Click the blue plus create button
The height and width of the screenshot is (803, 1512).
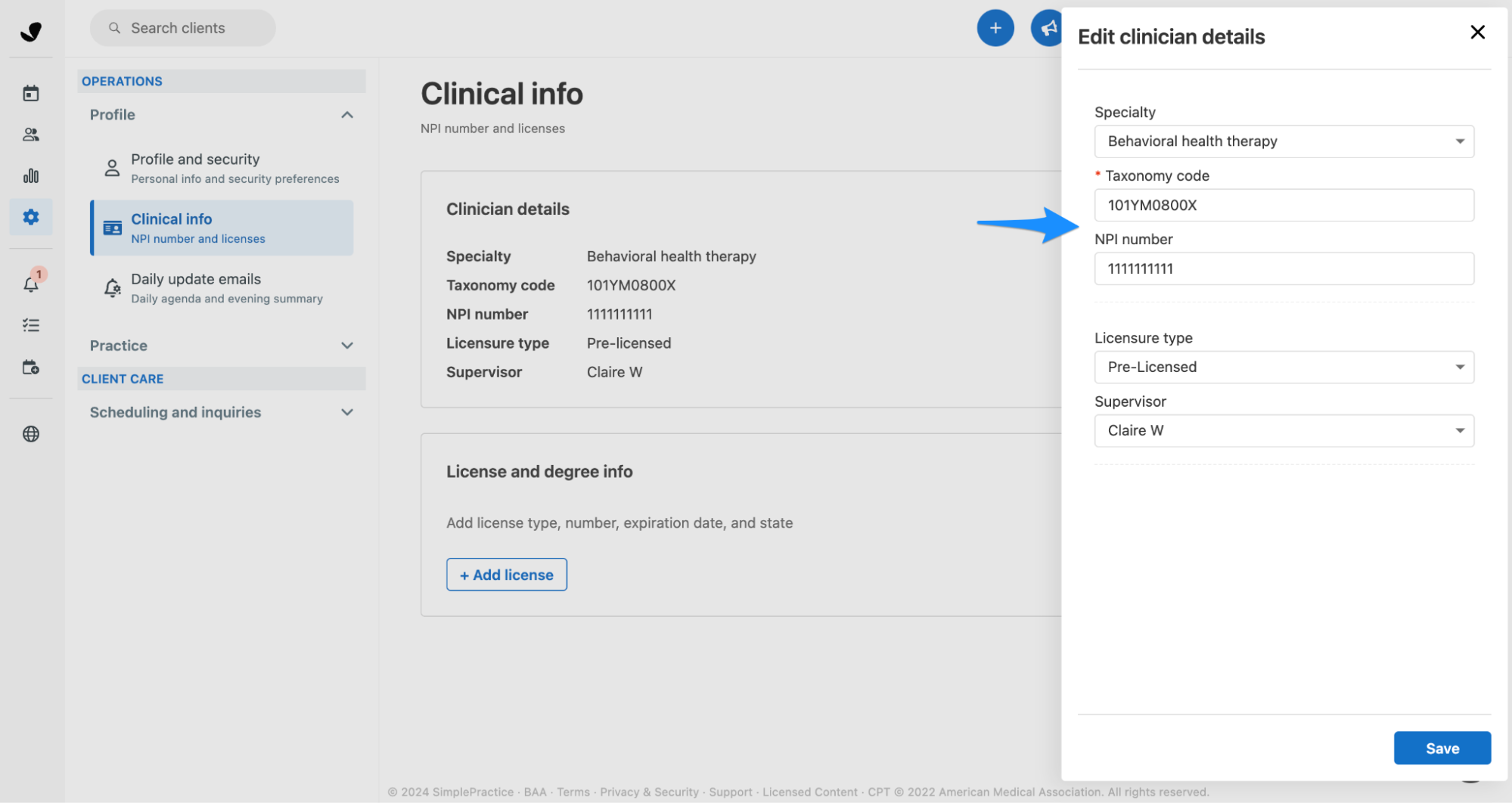click(995, 28)
